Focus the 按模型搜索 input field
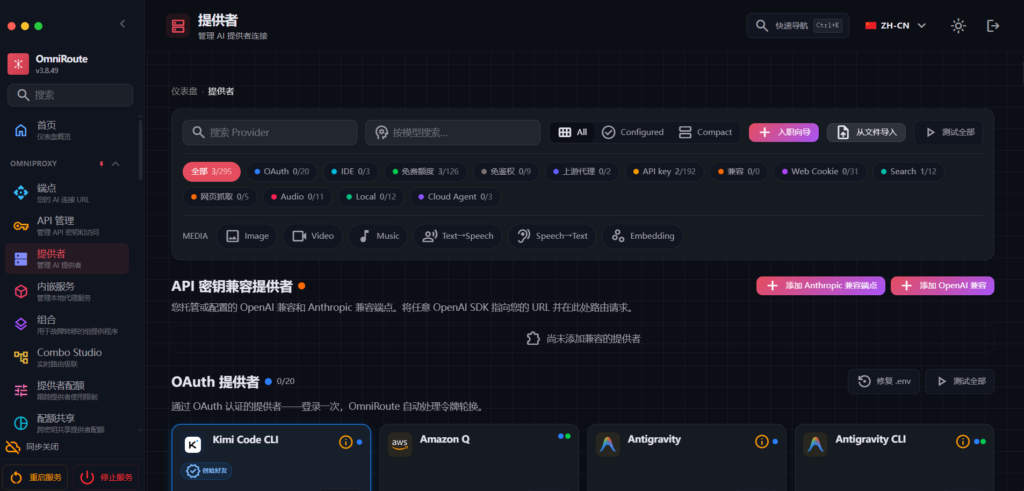 pos(453,132)
